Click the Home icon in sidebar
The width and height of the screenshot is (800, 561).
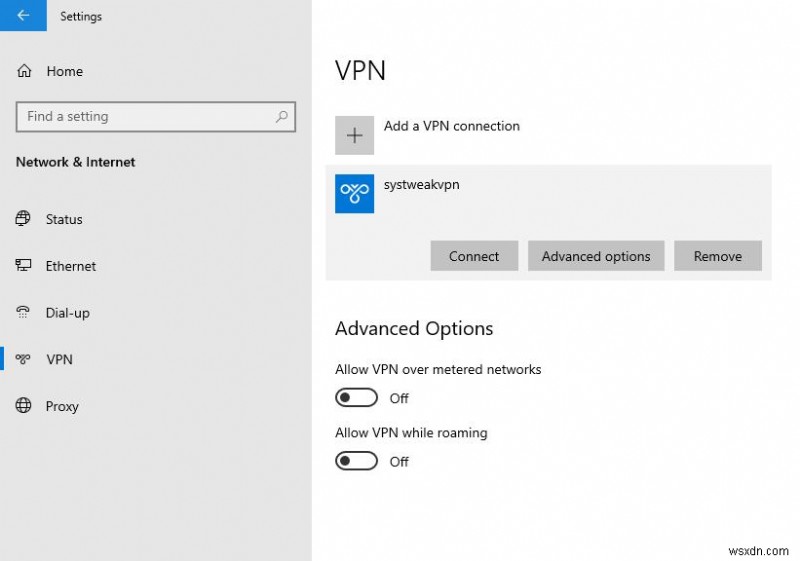point(24,71)
